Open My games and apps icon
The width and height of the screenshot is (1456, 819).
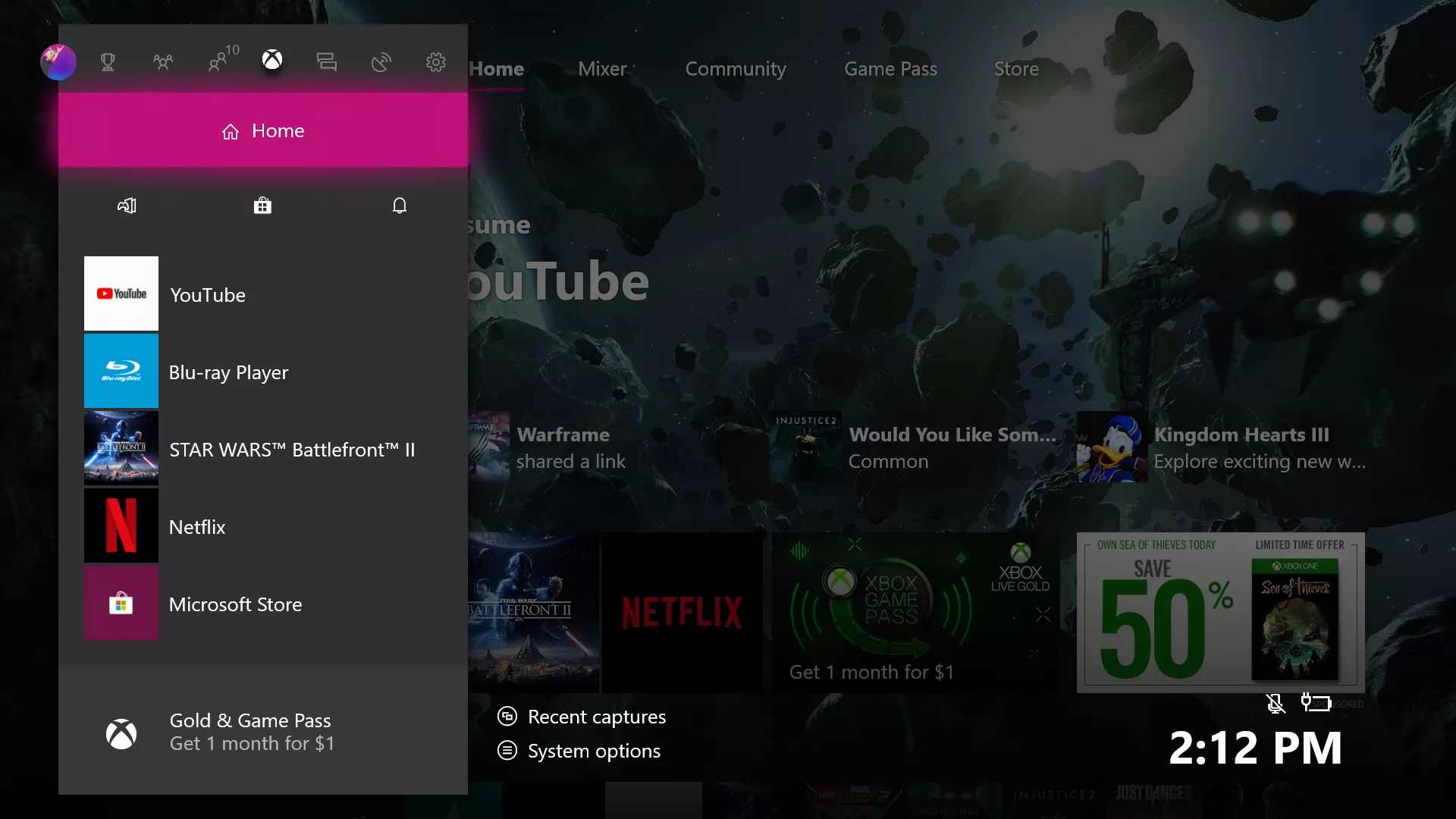click(x=127, y=206)
